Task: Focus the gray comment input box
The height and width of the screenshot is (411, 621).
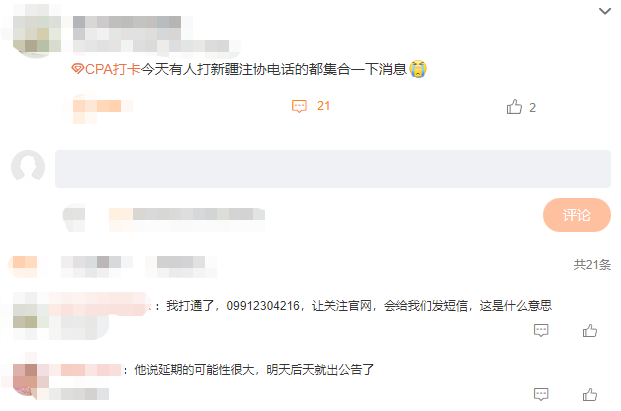Action: point(333,169)
